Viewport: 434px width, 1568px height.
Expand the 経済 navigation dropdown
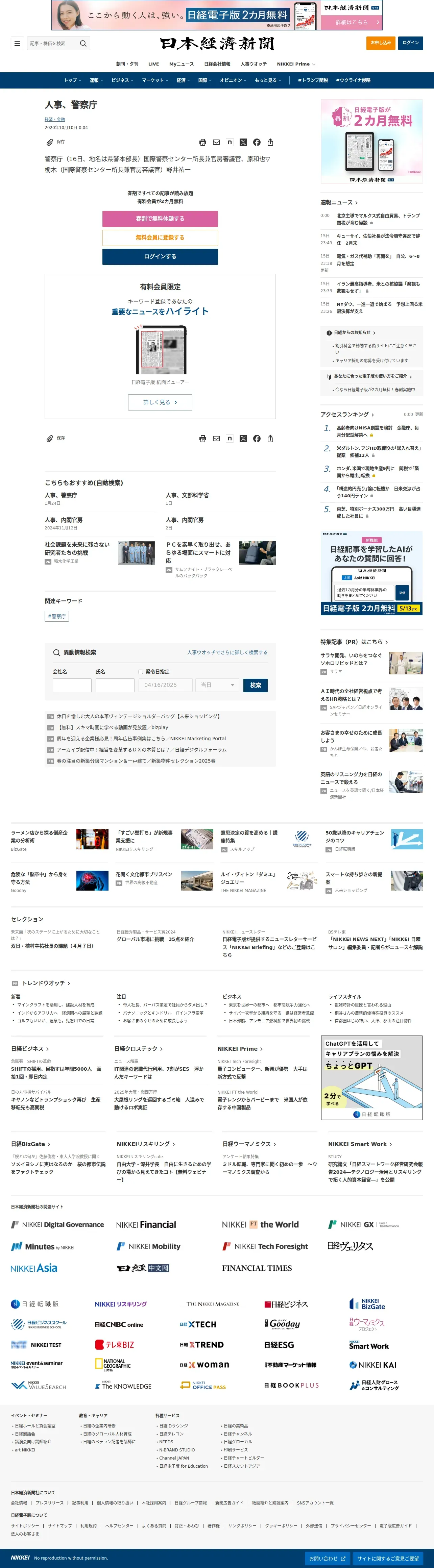click(x=183, y=80)
